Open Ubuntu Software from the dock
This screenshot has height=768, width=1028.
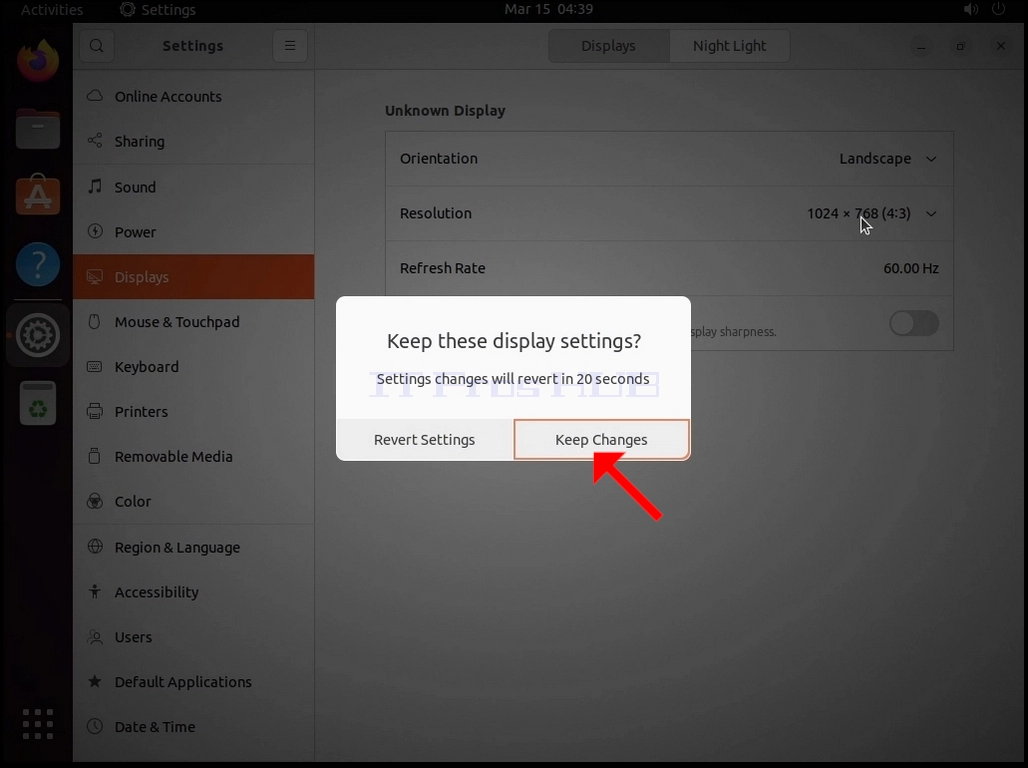(37, 195)
